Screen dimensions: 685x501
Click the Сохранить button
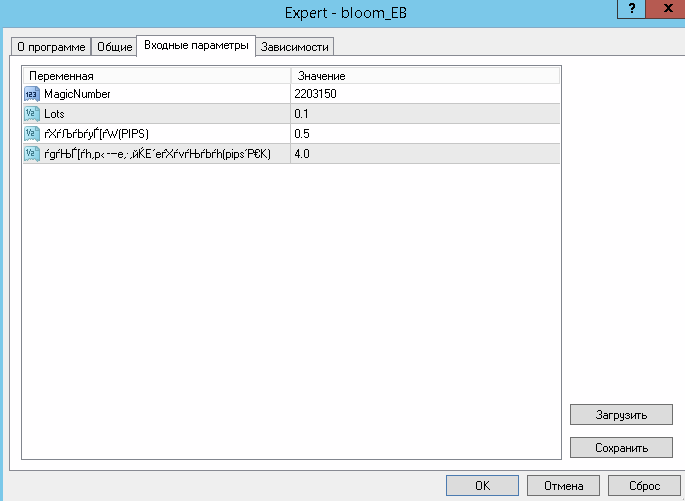coord(621,448)
